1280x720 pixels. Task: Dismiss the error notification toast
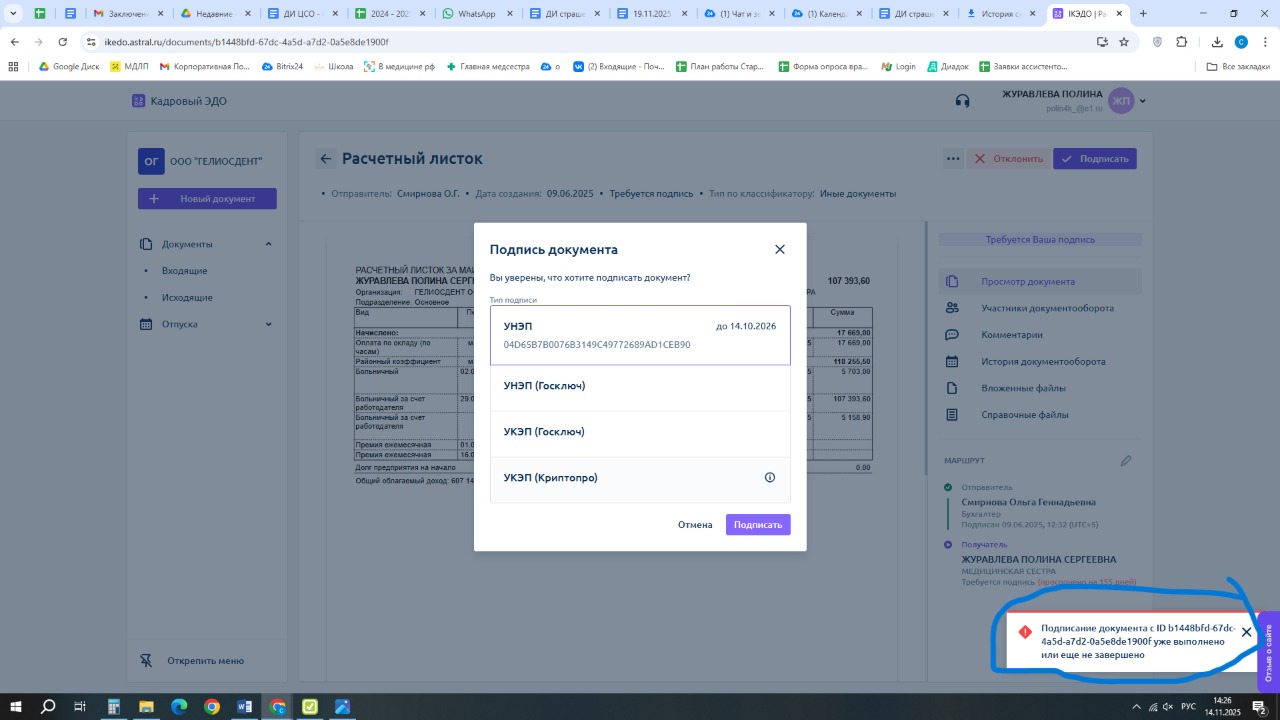tap(1246, 632)
